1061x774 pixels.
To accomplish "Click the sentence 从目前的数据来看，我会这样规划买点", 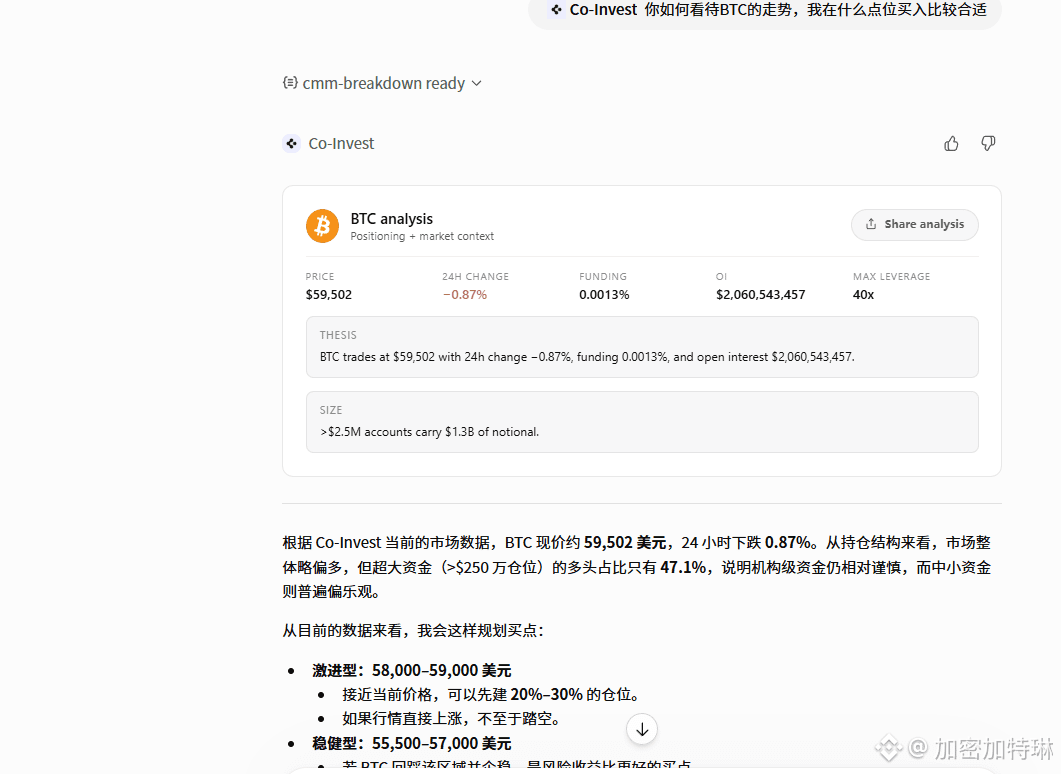I will pos(413,631).
